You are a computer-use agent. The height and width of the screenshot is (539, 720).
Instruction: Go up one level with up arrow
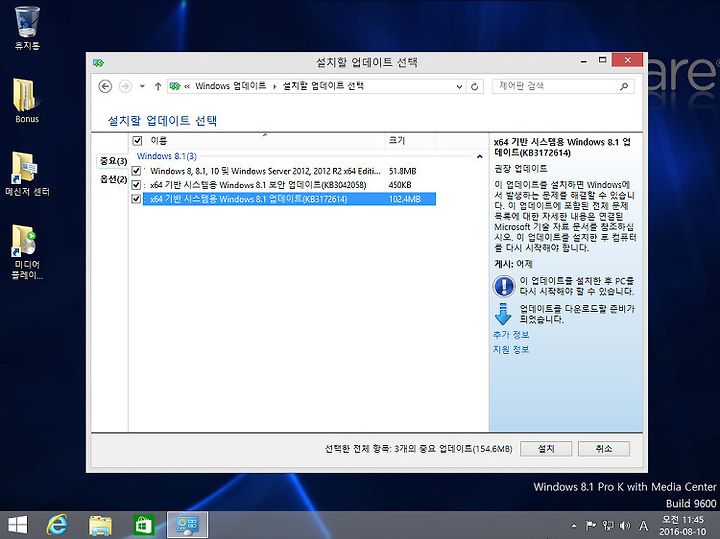pos(158,86)
